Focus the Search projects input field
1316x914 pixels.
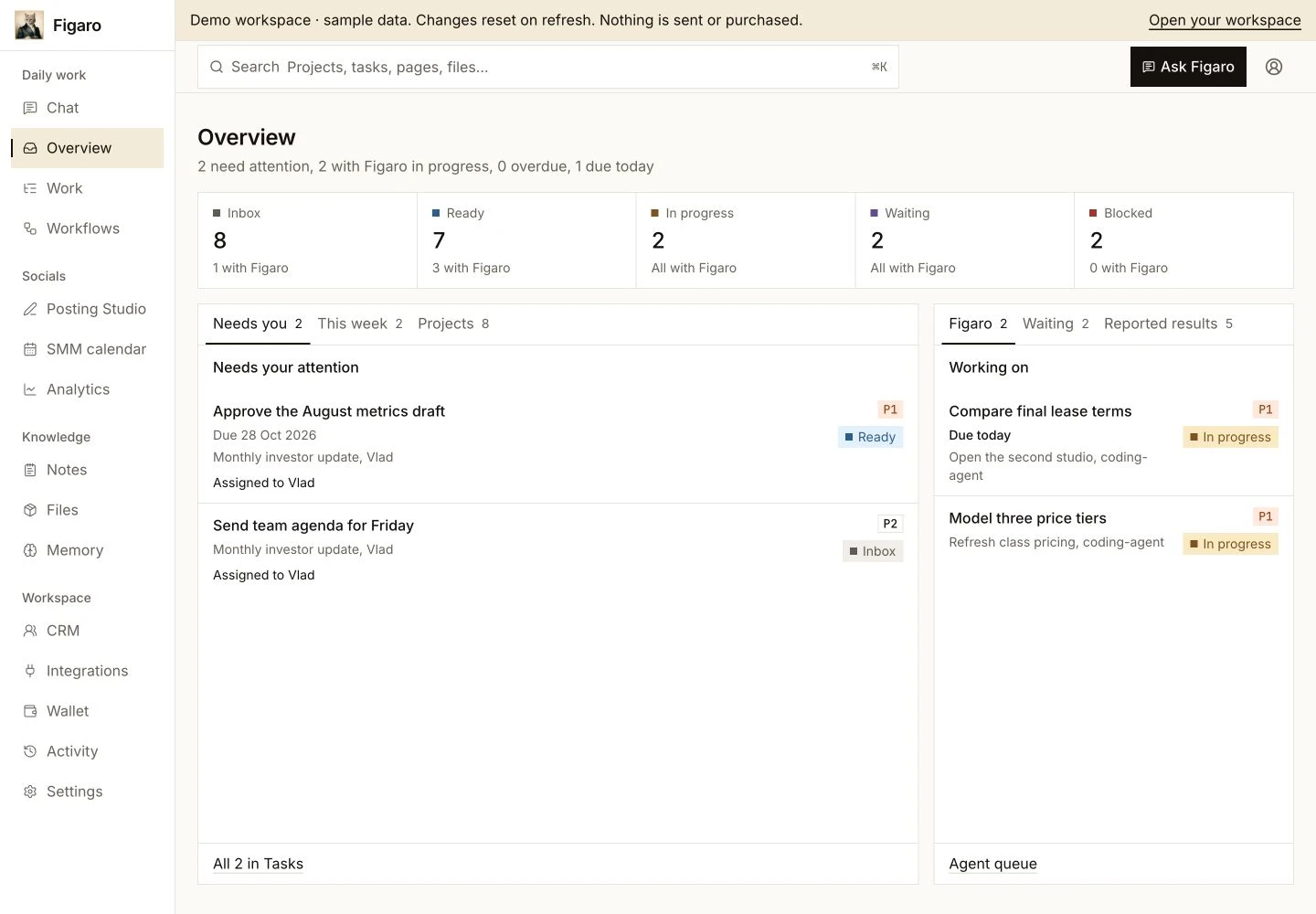click(548, 67)
